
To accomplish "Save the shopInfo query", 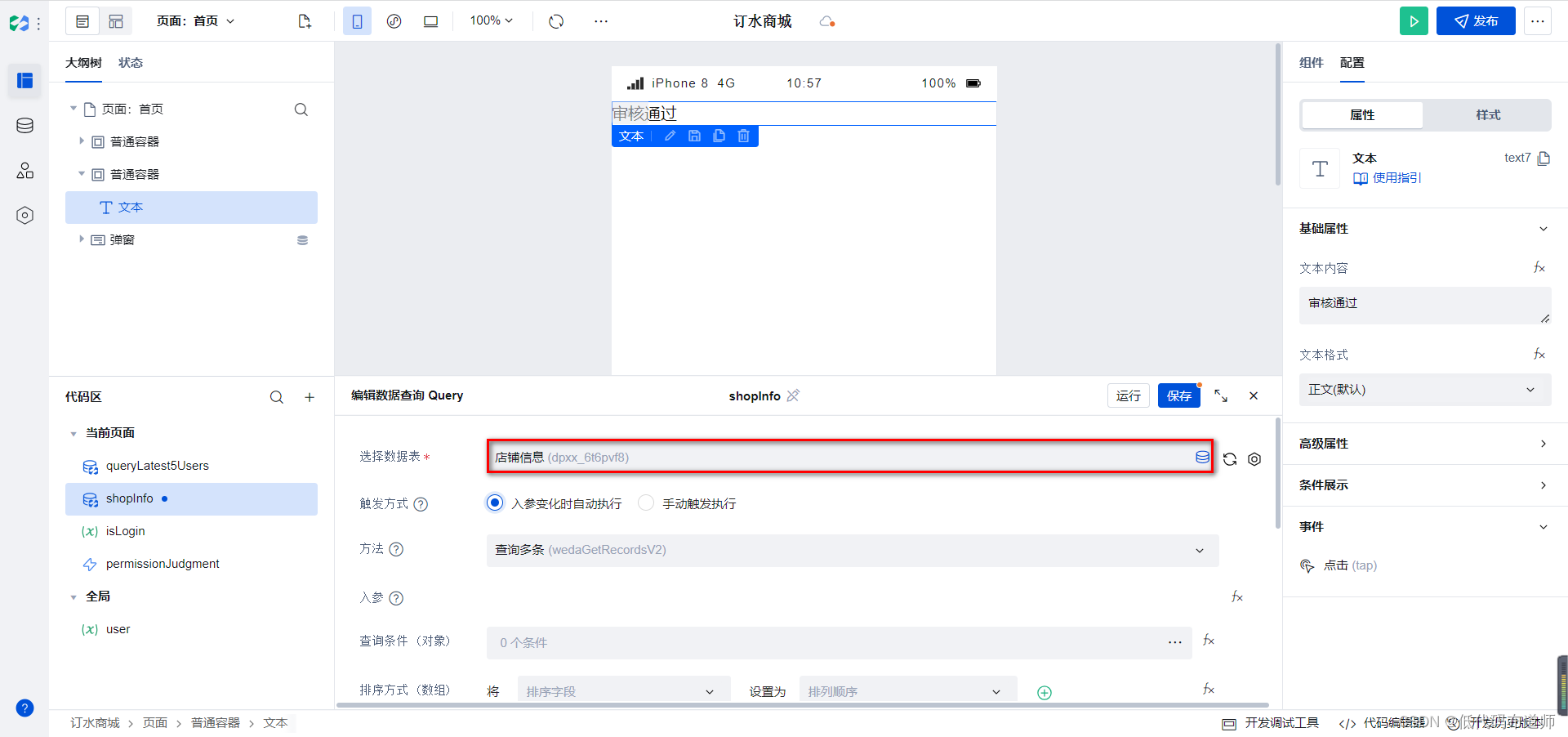I will [x=1178, y=395].
